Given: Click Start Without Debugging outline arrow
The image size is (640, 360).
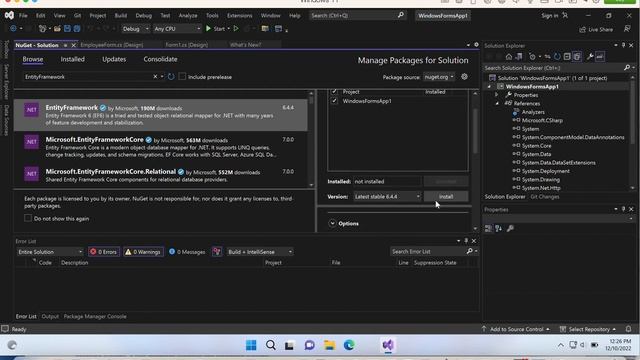Looking at the screenshot, I should (236, 29).
